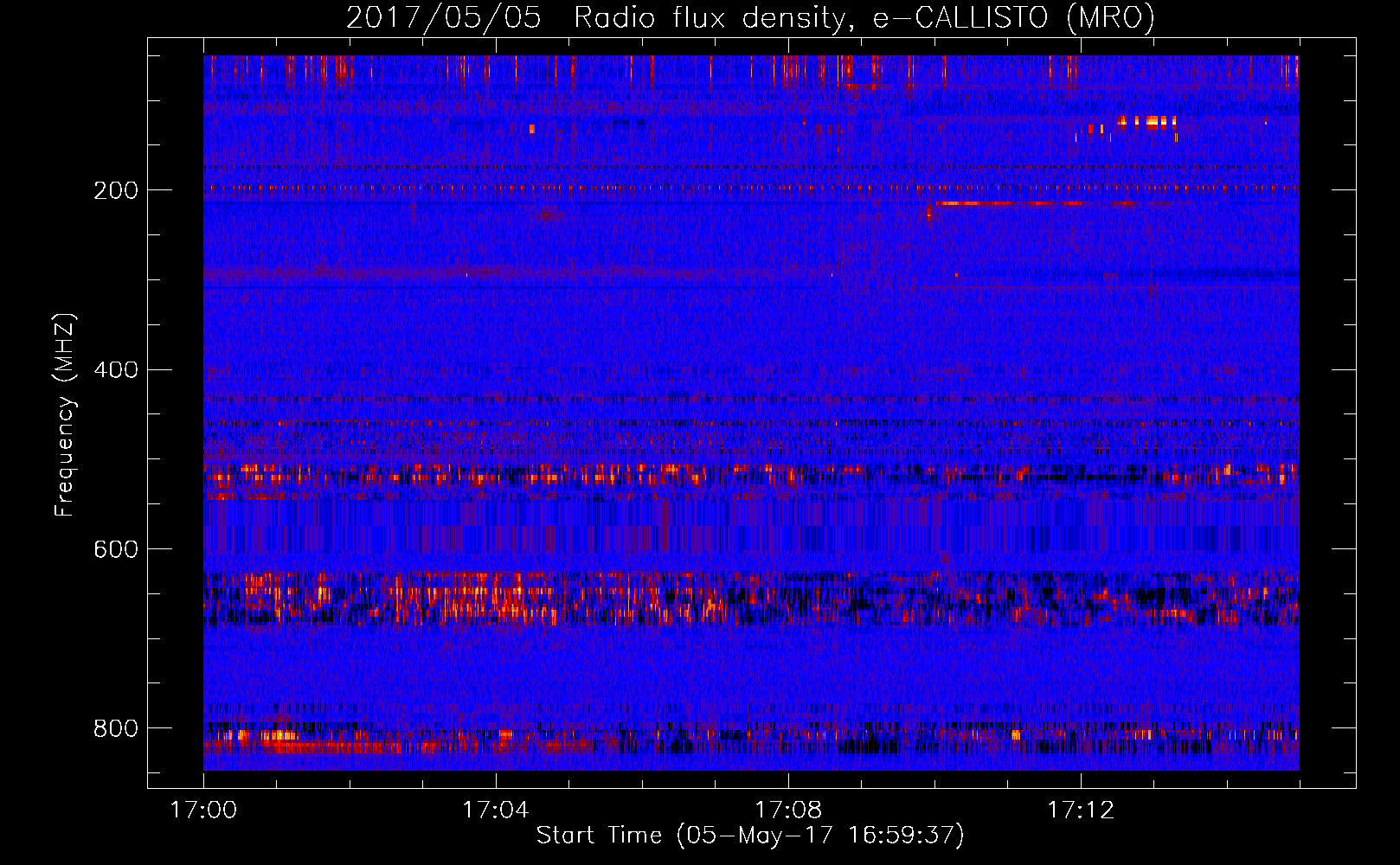Click the dotted interference line at 200 MHz
This screenshot has width=1400, height=865.
(x=751, y=188)
